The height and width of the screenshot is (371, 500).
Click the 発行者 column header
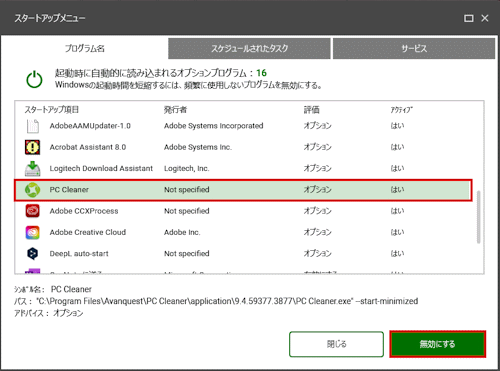pyautogui.click(x=175, y=110)
